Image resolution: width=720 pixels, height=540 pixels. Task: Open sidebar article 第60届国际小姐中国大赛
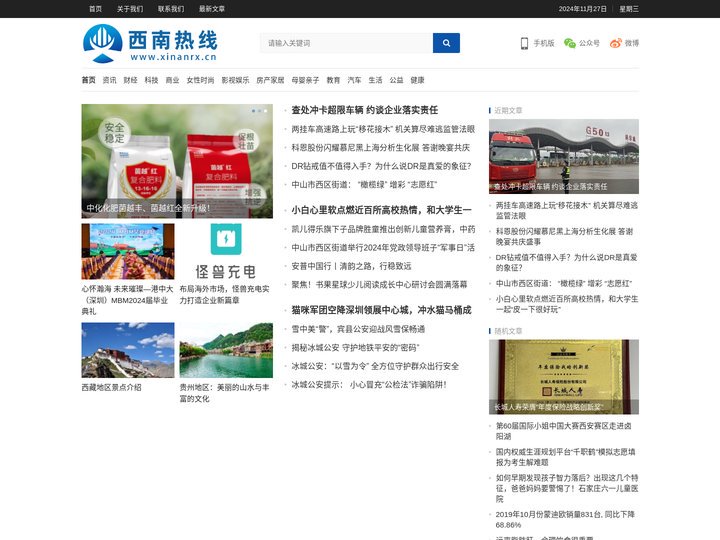(x=563, y=431)
